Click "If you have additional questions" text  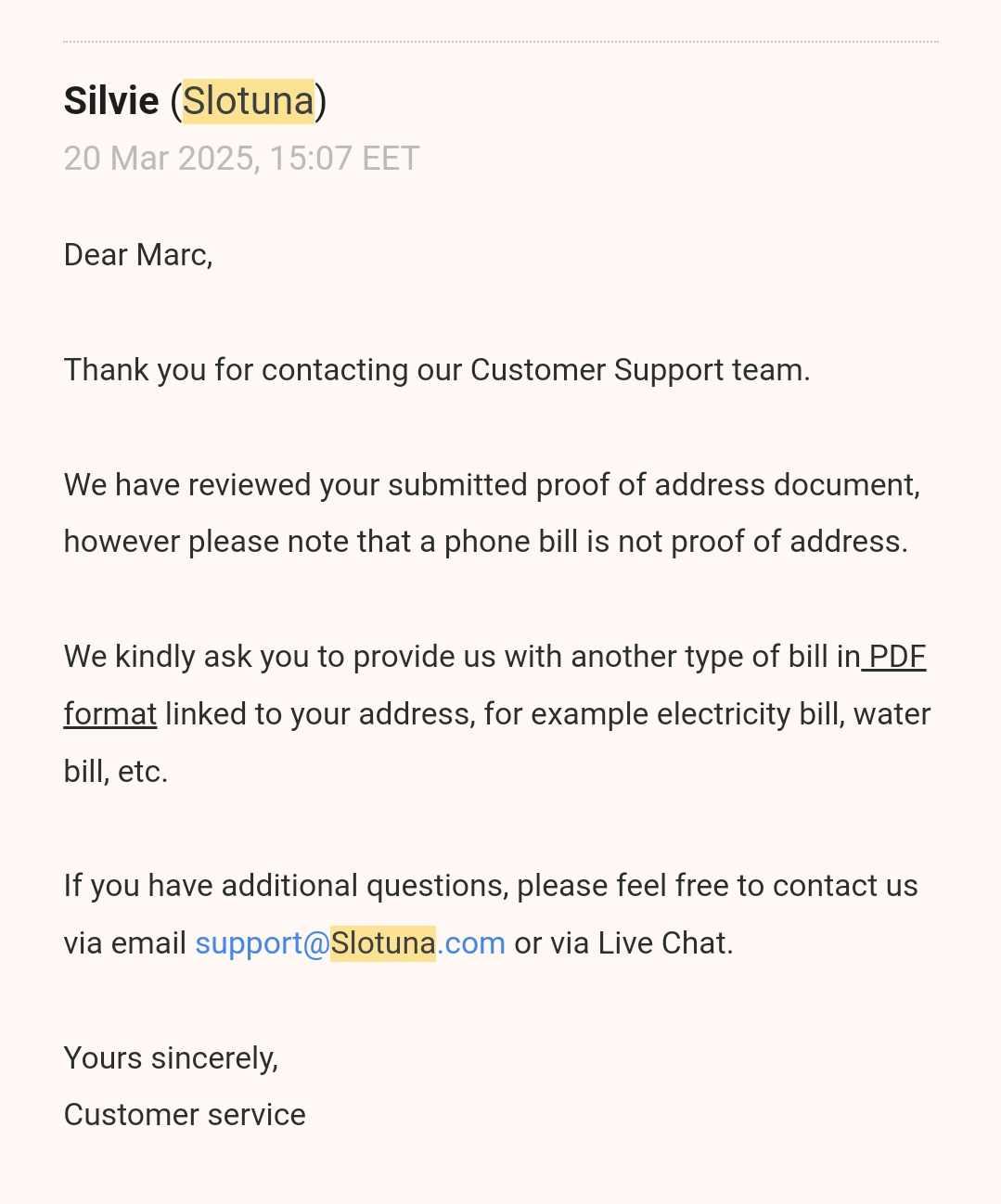pos(286,886)
